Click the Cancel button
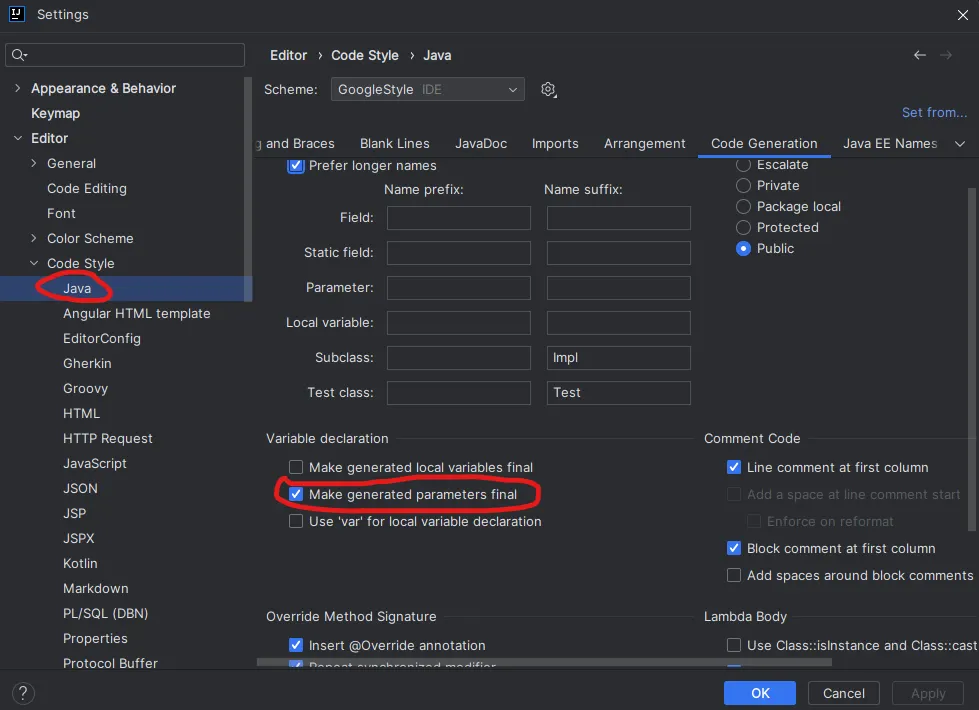Screen dimensions: 979x710 [x=844, y=693]
